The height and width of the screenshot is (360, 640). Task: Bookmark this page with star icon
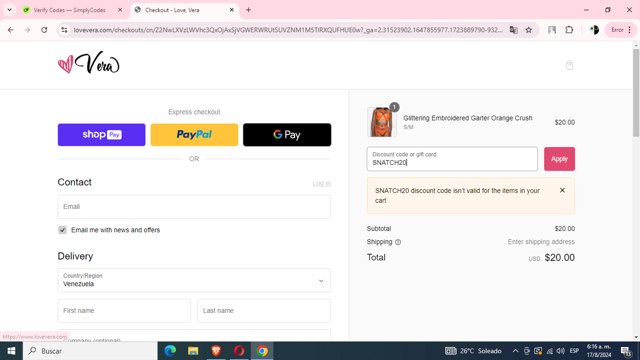(x=529, y=30)
